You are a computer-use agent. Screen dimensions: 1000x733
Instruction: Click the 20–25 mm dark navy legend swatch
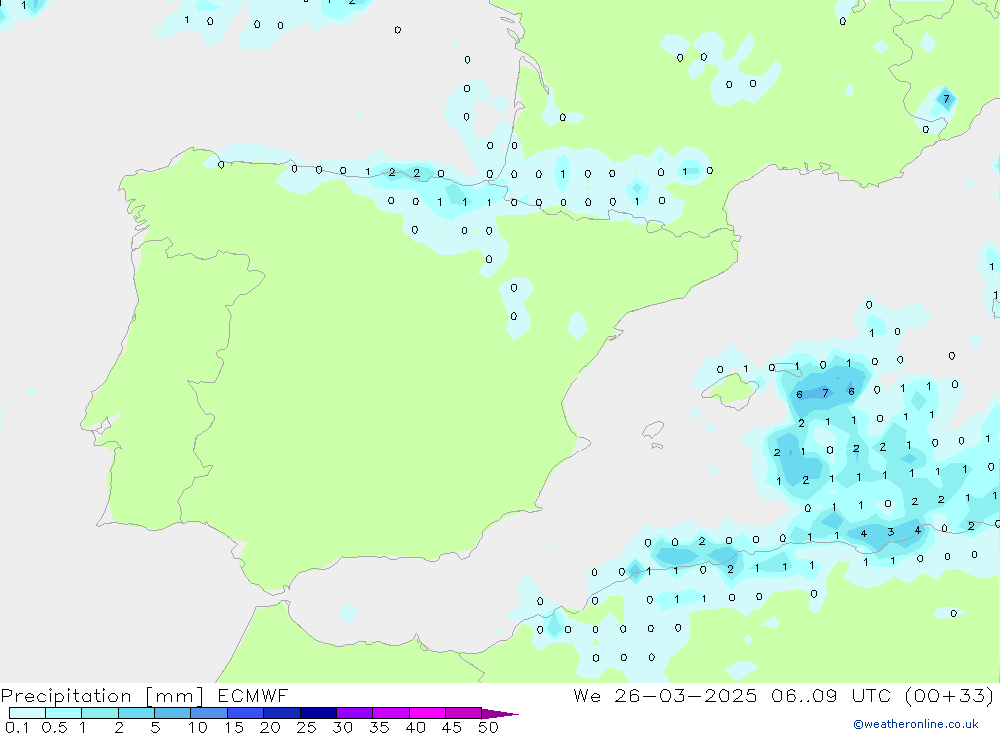click(281, 713)
